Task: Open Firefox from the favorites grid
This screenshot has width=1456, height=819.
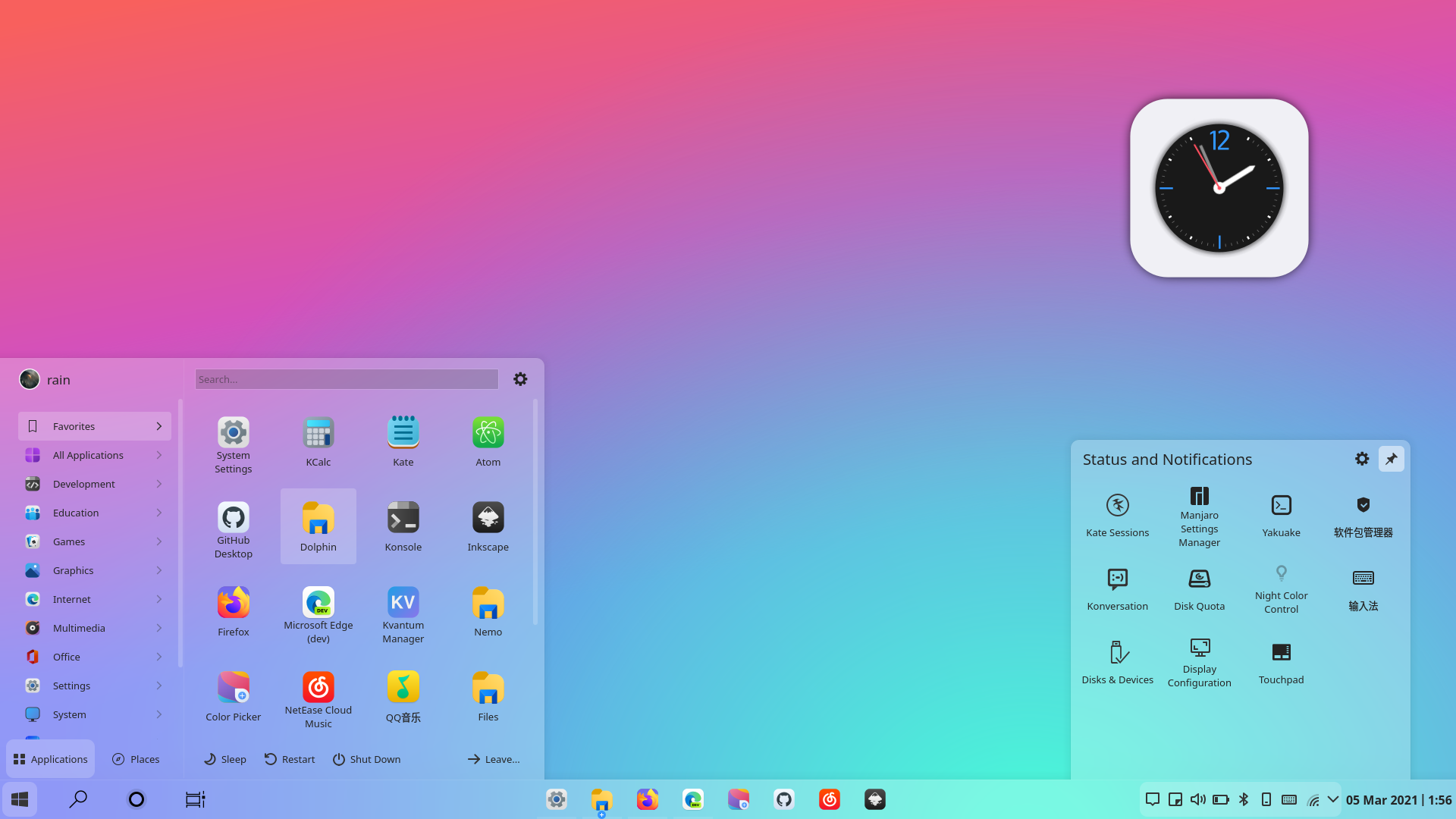Action: 233,611
